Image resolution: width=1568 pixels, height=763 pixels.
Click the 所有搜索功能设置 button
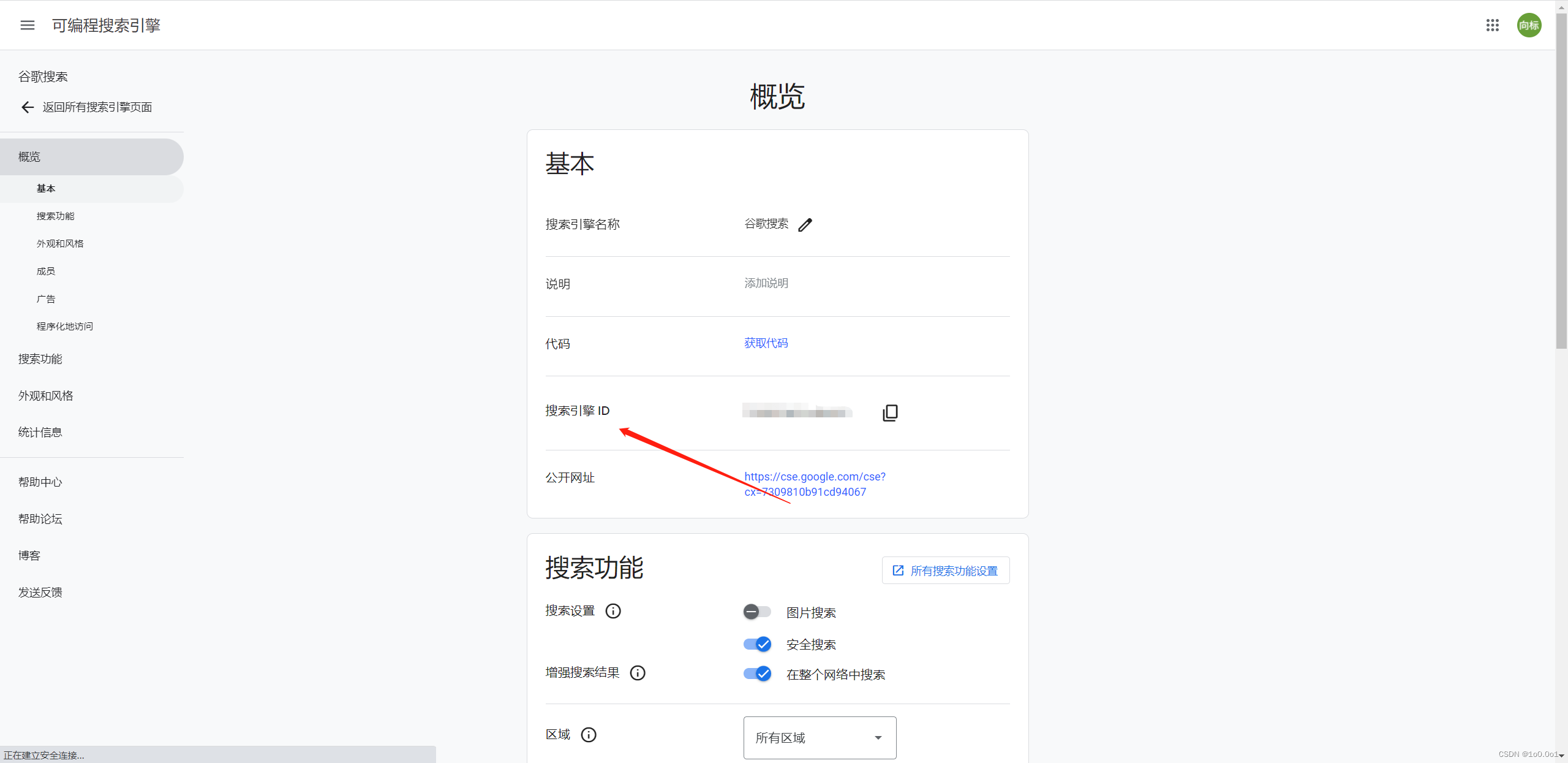[946, 571]
